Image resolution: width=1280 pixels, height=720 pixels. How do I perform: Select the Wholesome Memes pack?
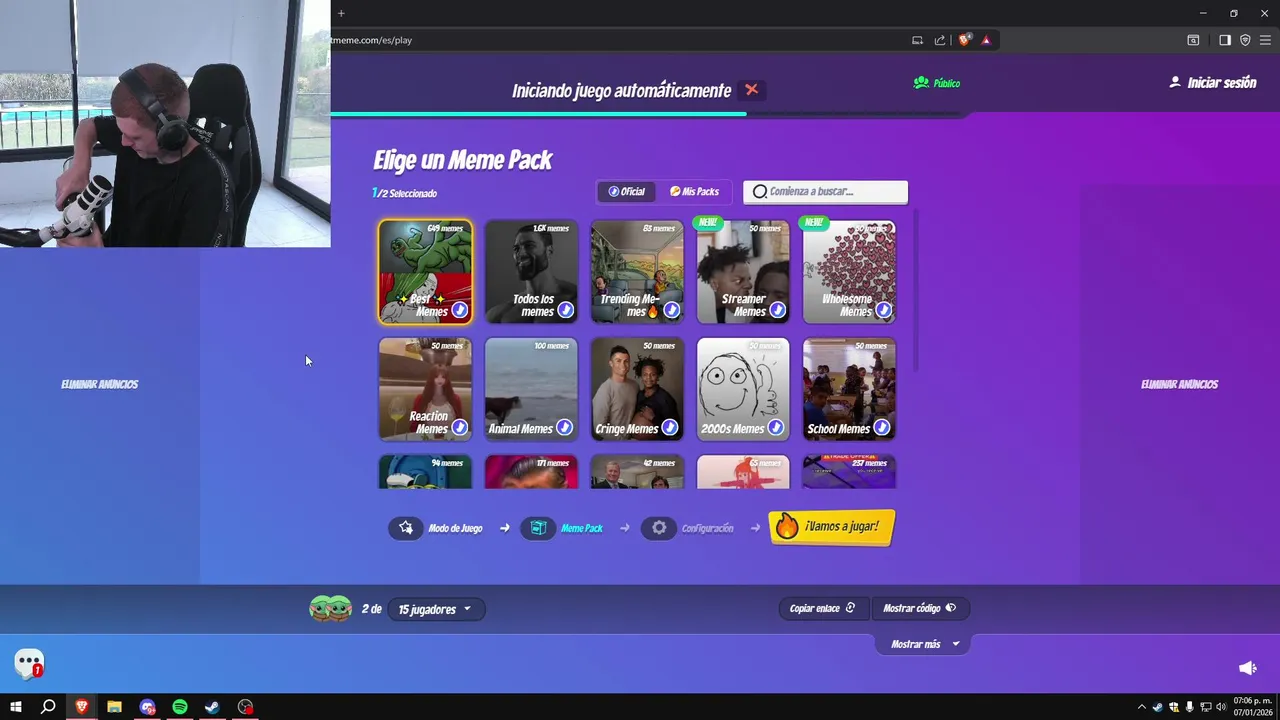pos(849,272)
